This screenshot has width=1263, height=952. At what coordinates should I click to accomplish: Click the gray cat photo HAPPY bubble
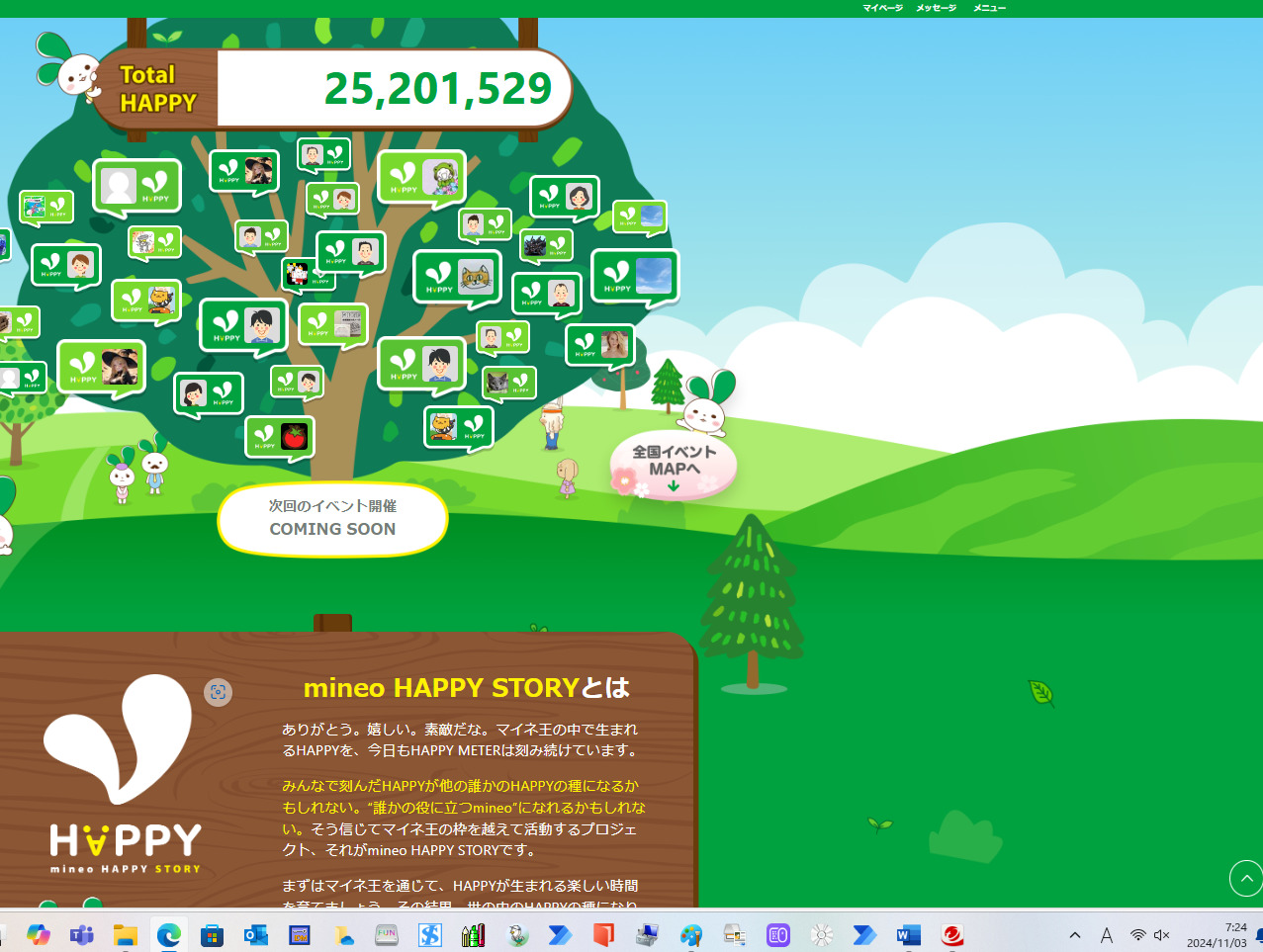pyautogui.click(x=509, y=383)
